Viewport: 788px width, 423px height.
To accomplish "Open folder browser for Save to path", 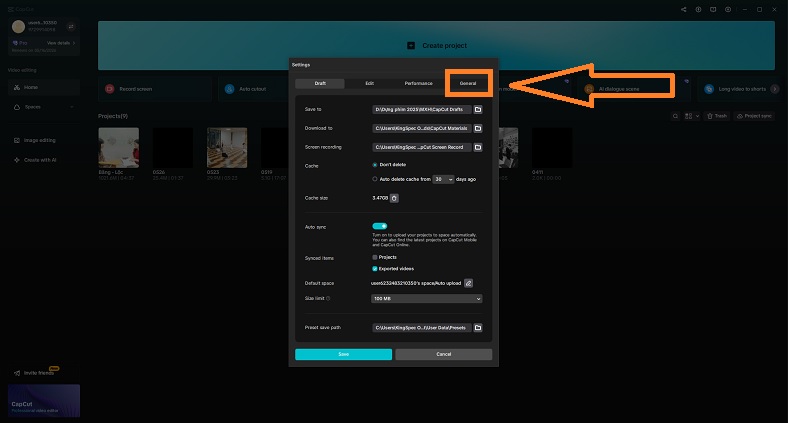I will tap(478, 109).
